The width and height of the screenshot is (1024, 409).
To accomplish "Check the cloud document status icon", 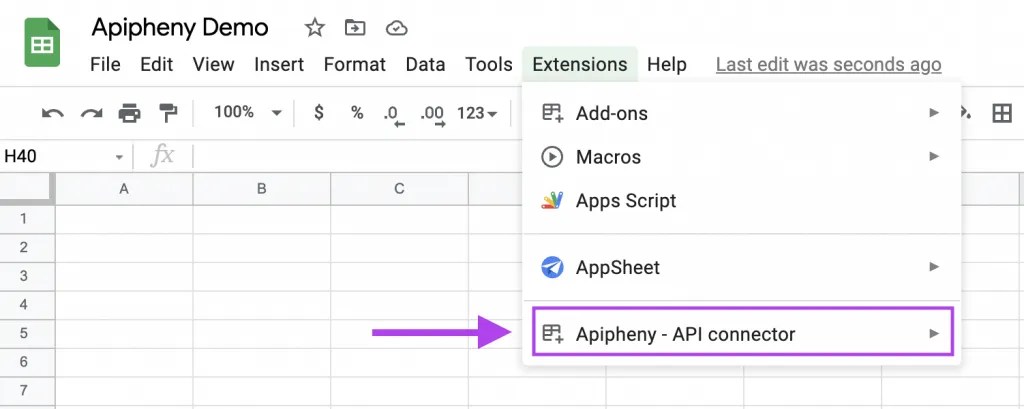I will tap(396, 28).
